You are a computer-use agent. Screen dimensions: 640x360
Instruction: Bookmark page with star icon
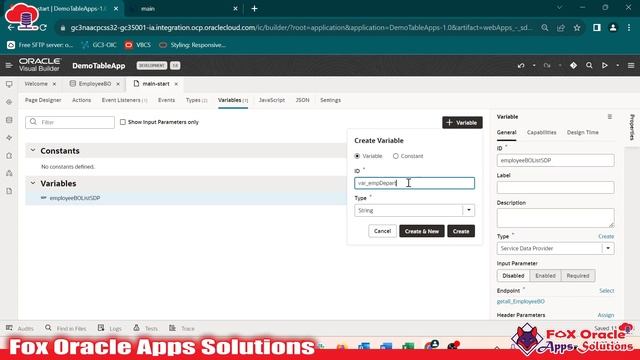pyautogui.click(x=577, y=28)
